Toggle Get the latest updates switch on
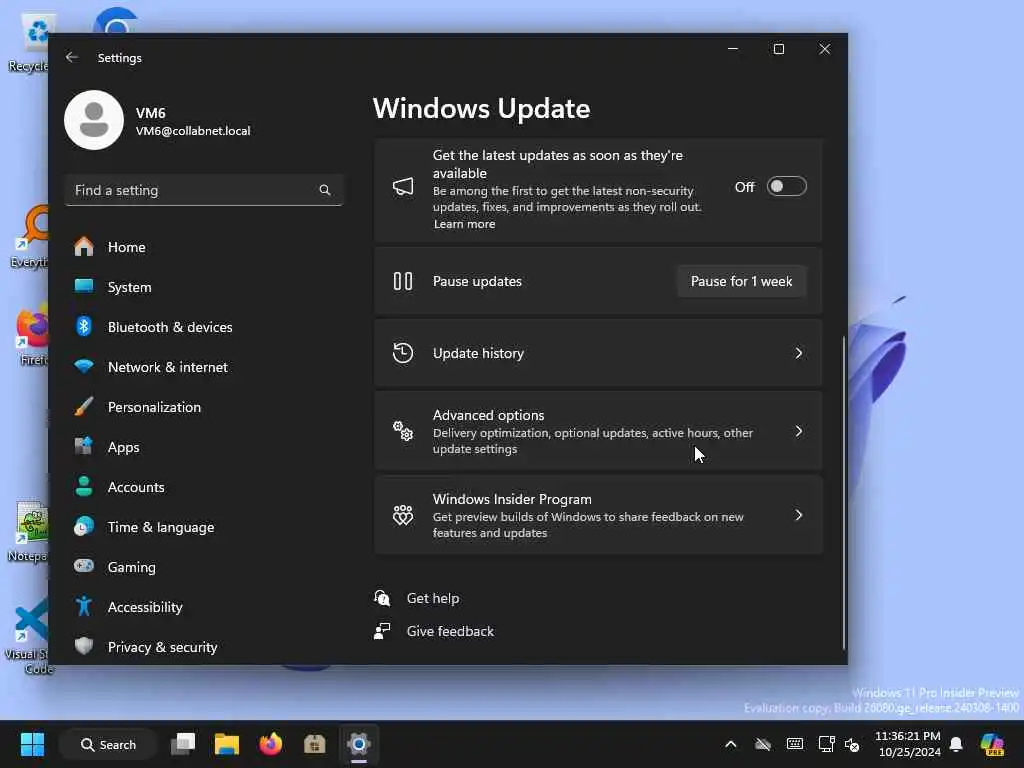This screenshot has width=1024, height=768. [x=786, y=187]
